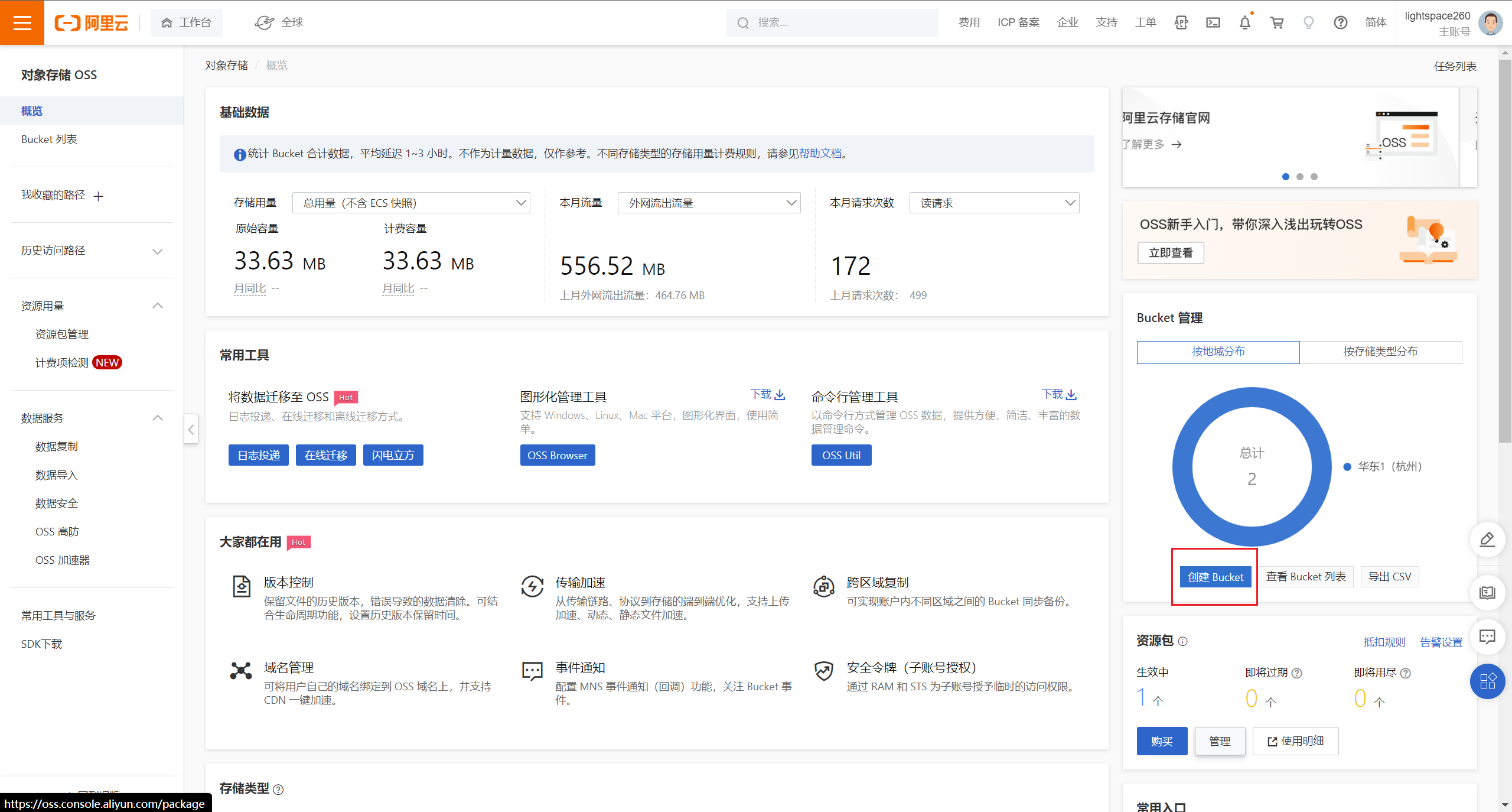Click the cross-region replication icon
This screenshot has width=1512, height=812.
coord(824,586)
